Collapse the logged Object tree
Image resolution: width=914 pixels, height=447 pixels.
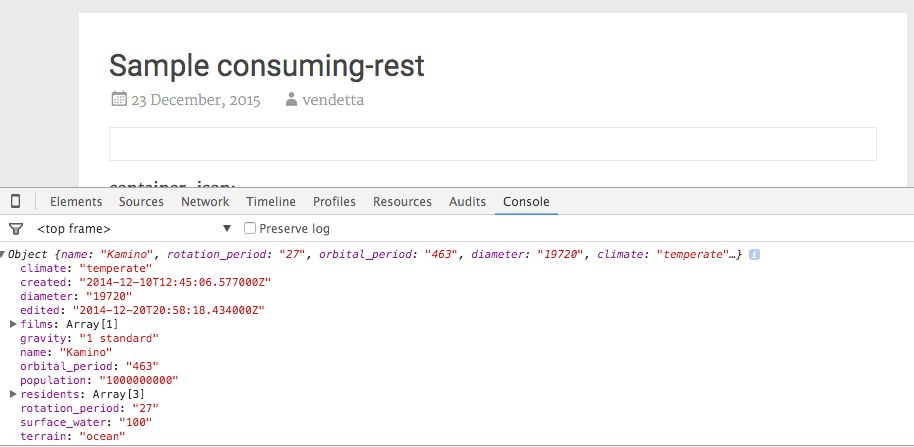[4, 255]
